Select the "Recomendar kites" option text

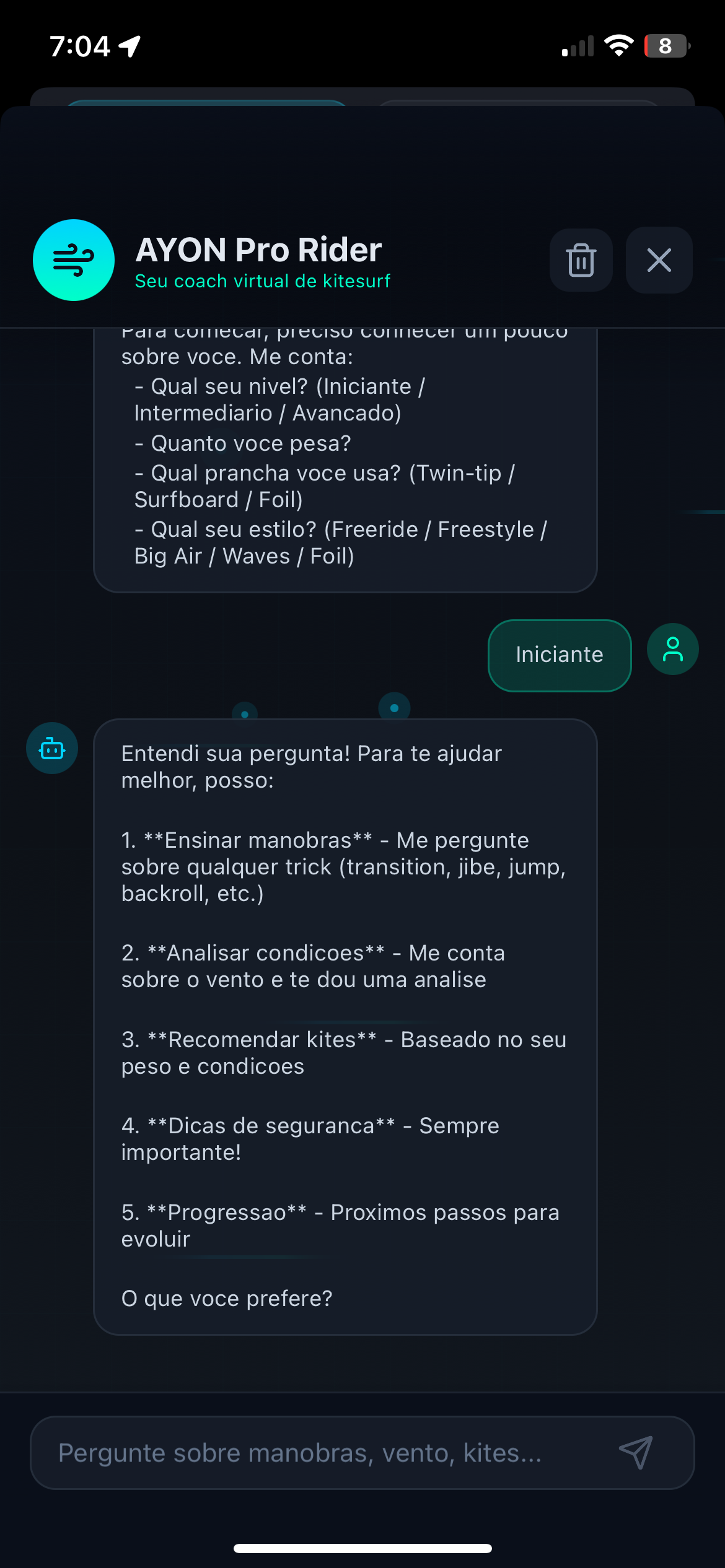(x=262, y=1040)
